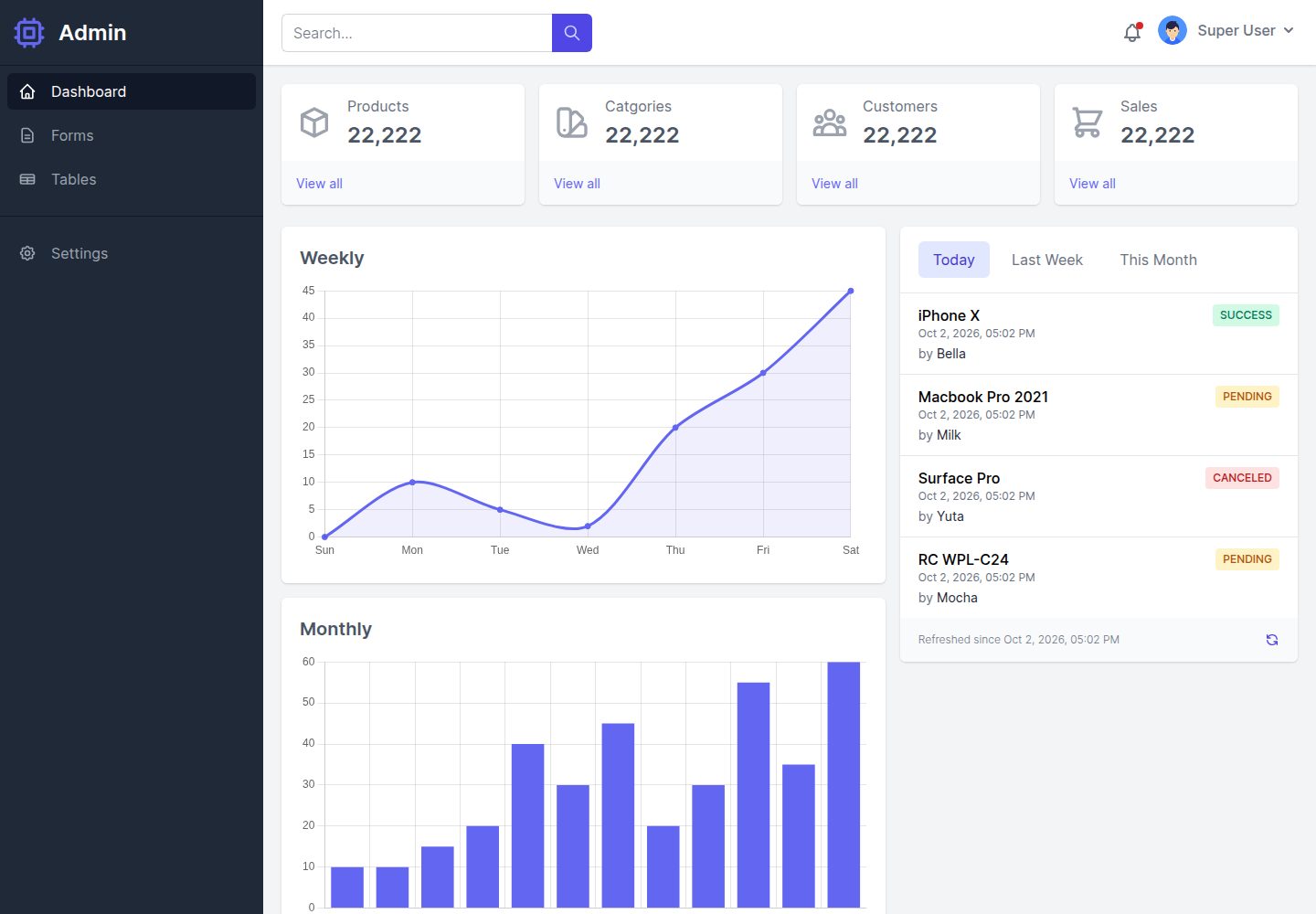
Task: Open Forms in the sidebar
Action: click(132, 135)
